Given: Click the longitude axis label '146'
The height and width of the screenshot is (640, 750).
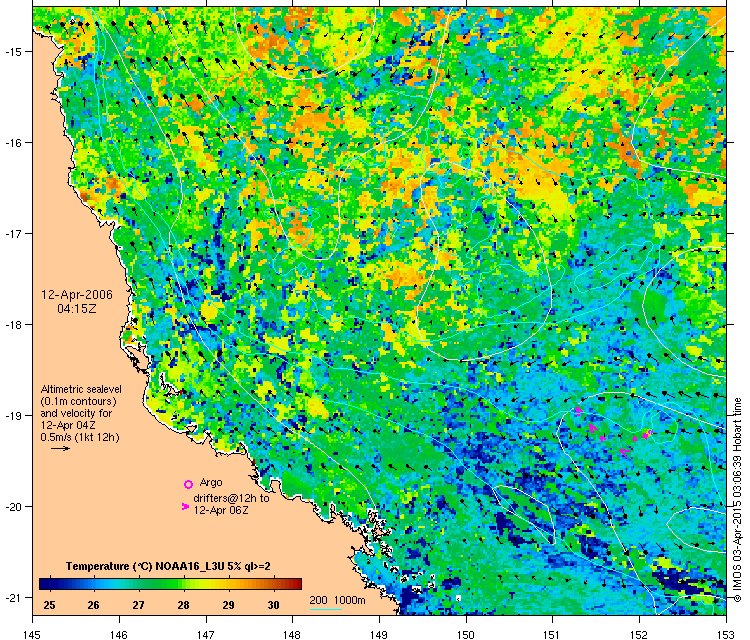Looking at the screenshot, I should (x=119, y=634).
